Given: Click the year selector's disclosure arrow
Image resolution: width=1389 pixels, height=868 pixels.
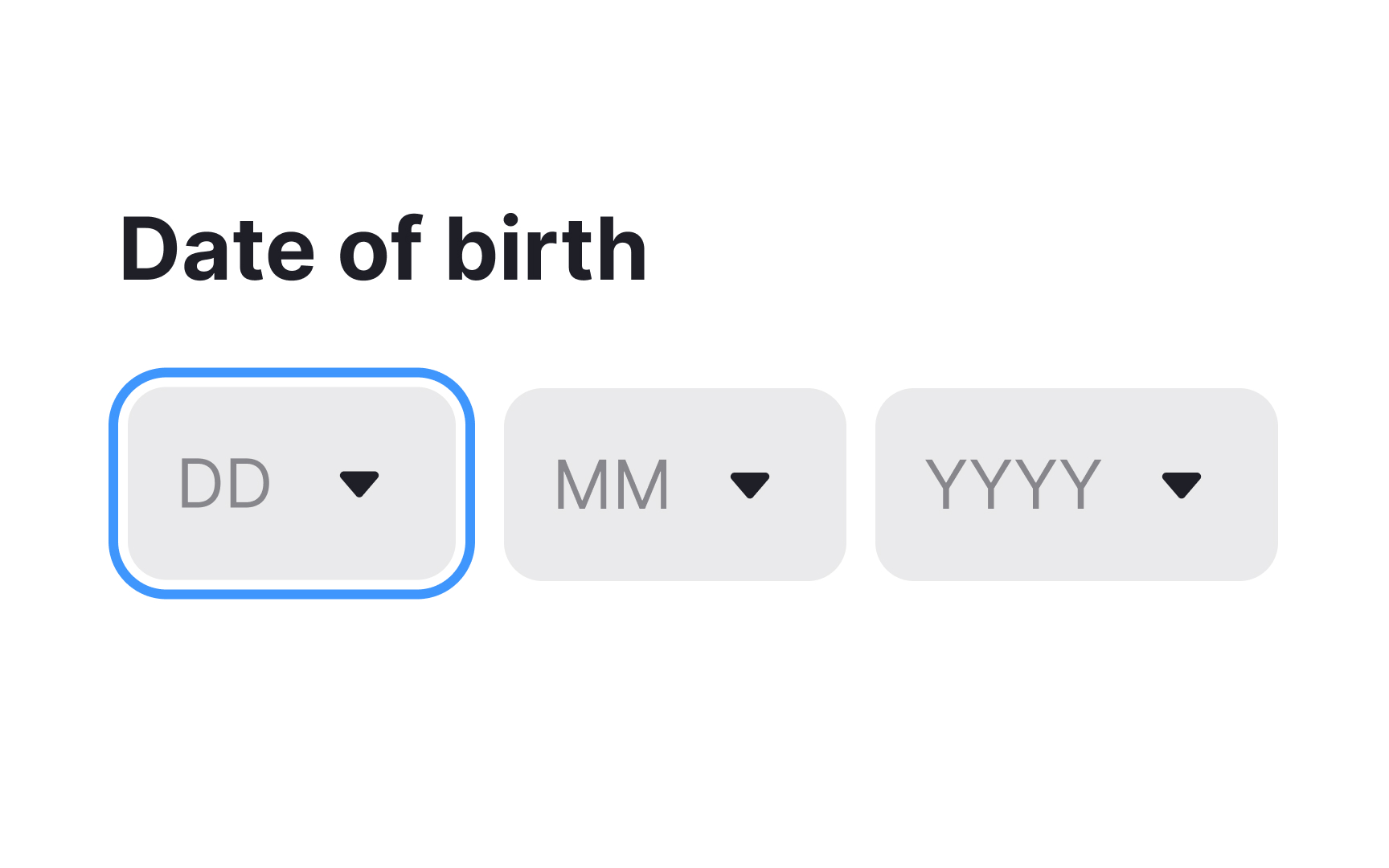Looking at the screenshot, I should [1182, 482].
